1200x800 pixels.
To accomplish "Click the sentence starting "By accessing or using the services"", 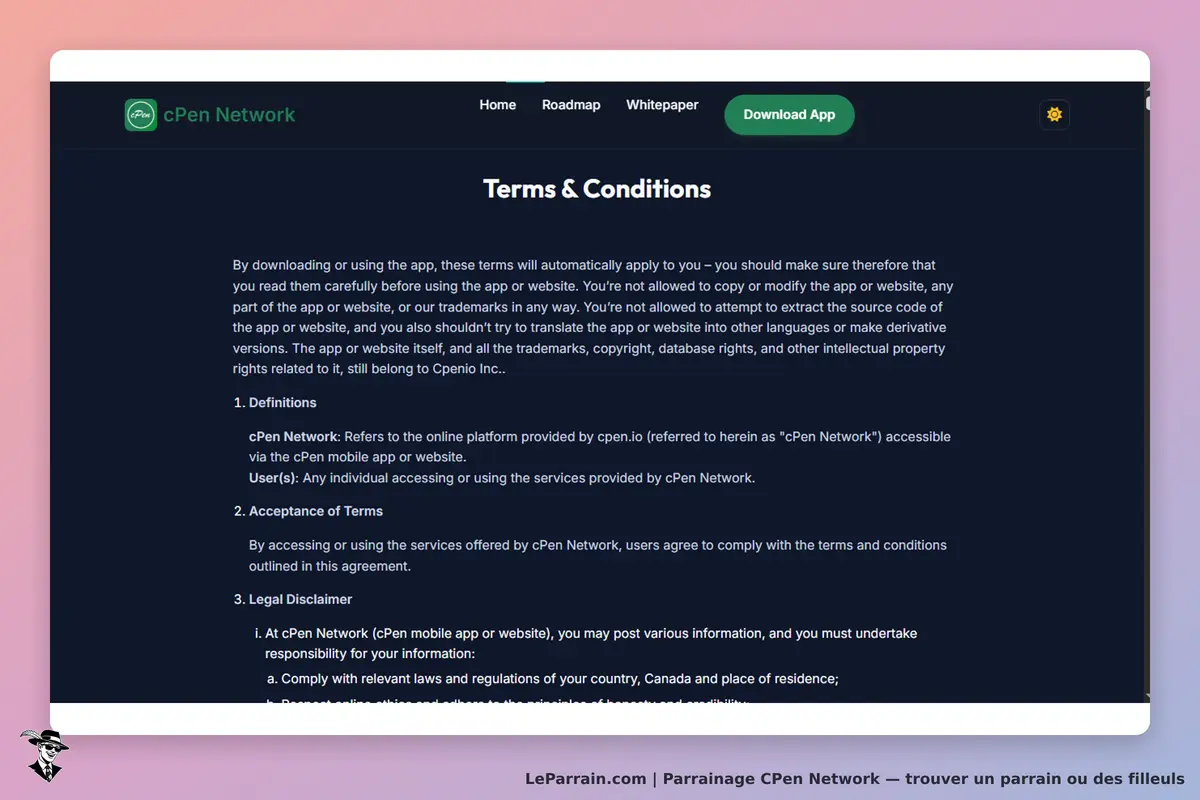I will (598, 556).
